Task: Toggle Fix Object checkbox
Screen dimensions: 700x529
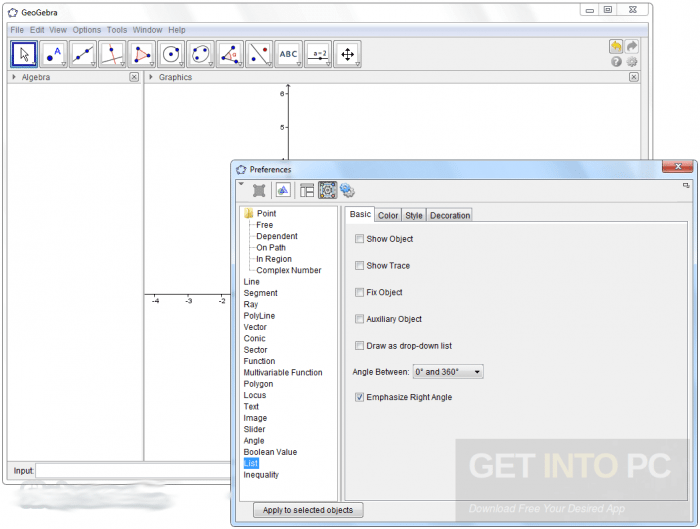Action: coord(359,292)
